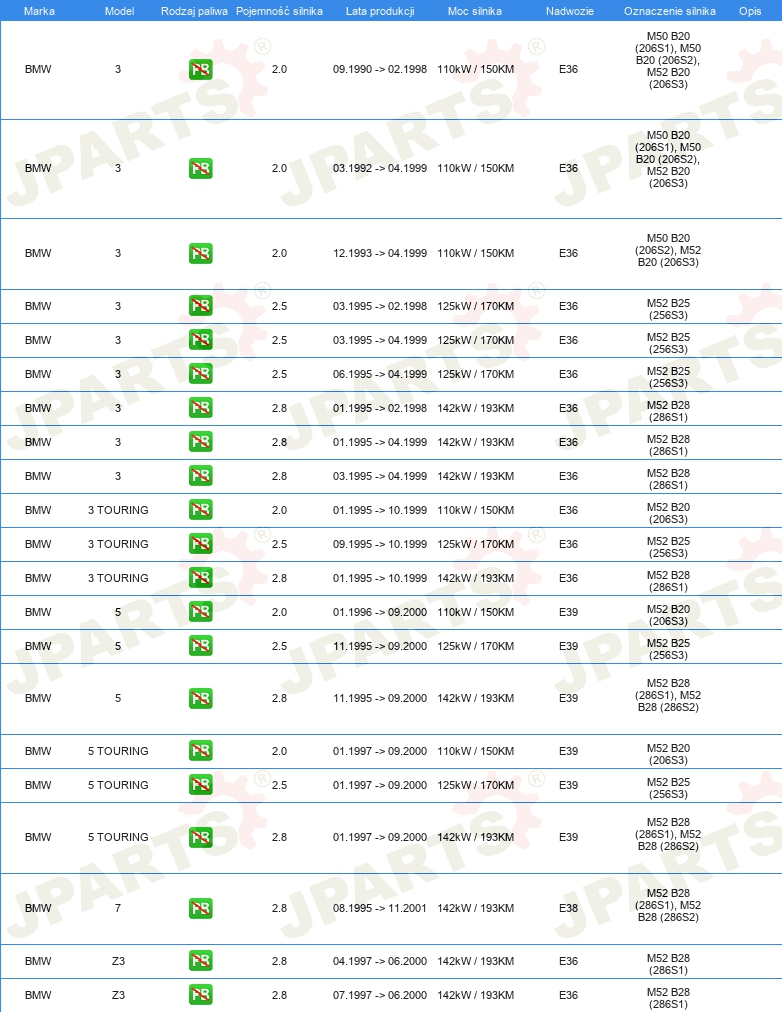
Task: Click fuel icon in 5 TOURING 2.5 row
Action: [201, 785]
